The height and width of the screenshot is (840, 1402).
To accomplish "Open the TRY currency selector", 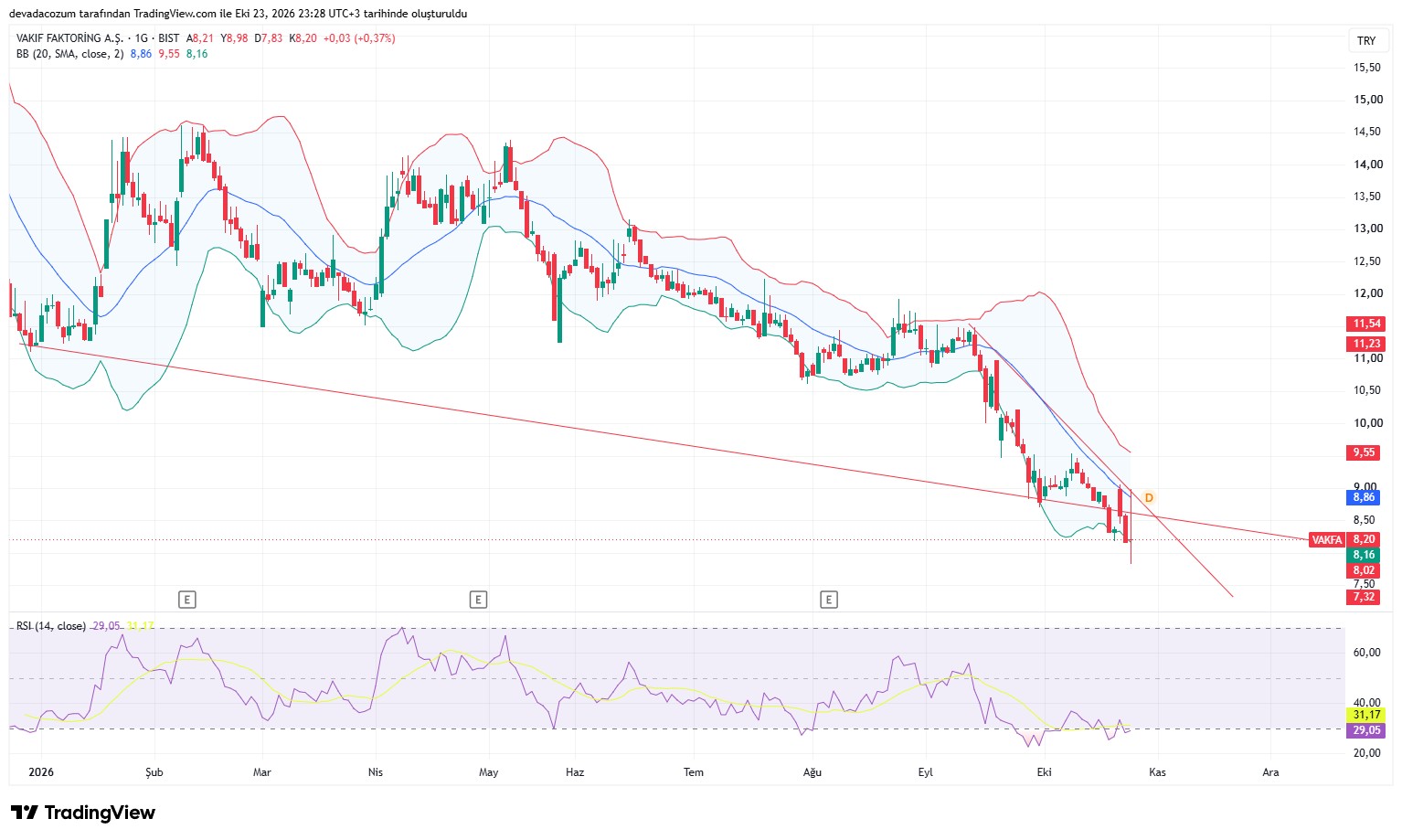I will pyautogui.click(x=1366, y=40).
